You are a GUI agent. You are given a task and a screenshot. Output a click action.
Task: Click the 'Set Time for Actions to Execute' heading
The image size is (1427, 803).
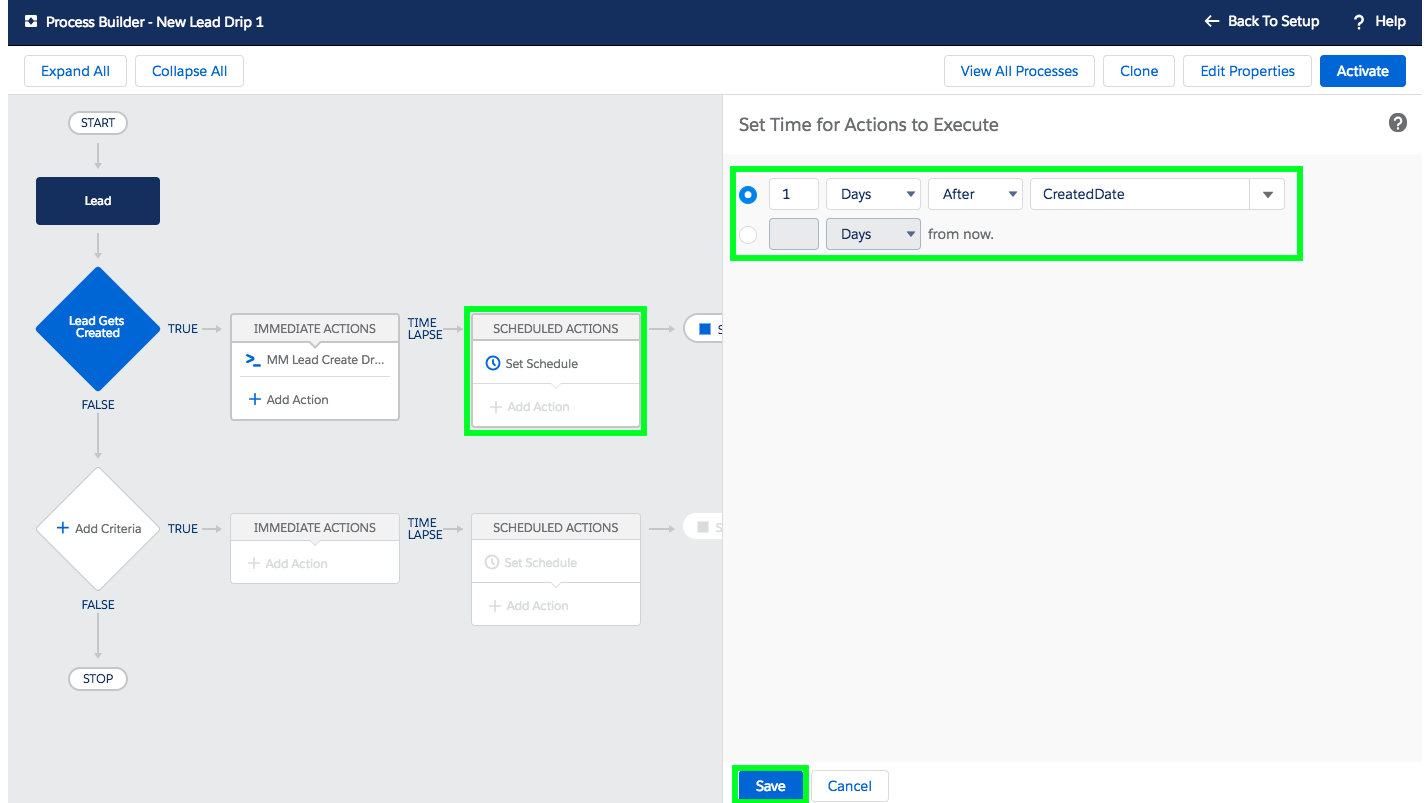point(868,125)
